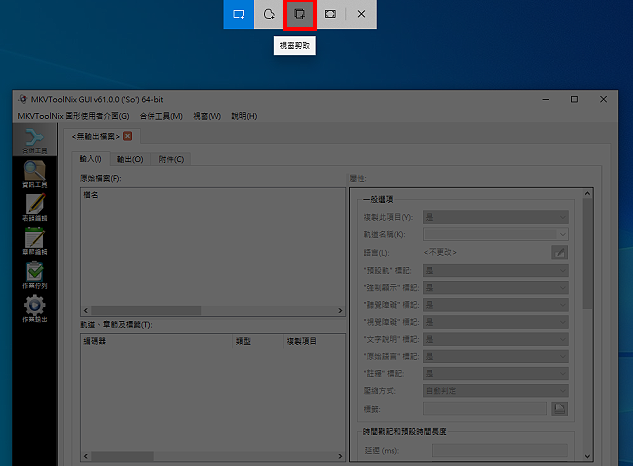Click 類型 column header
Screen dimensions: 633x466
258,341
